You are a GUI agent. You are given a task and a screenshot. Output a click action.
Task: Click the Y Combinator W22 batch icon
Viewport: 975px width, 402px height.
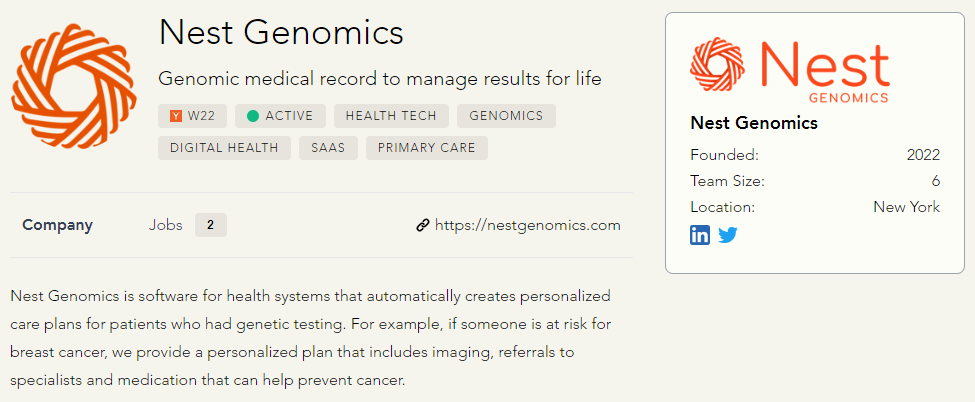click(176, 116)
